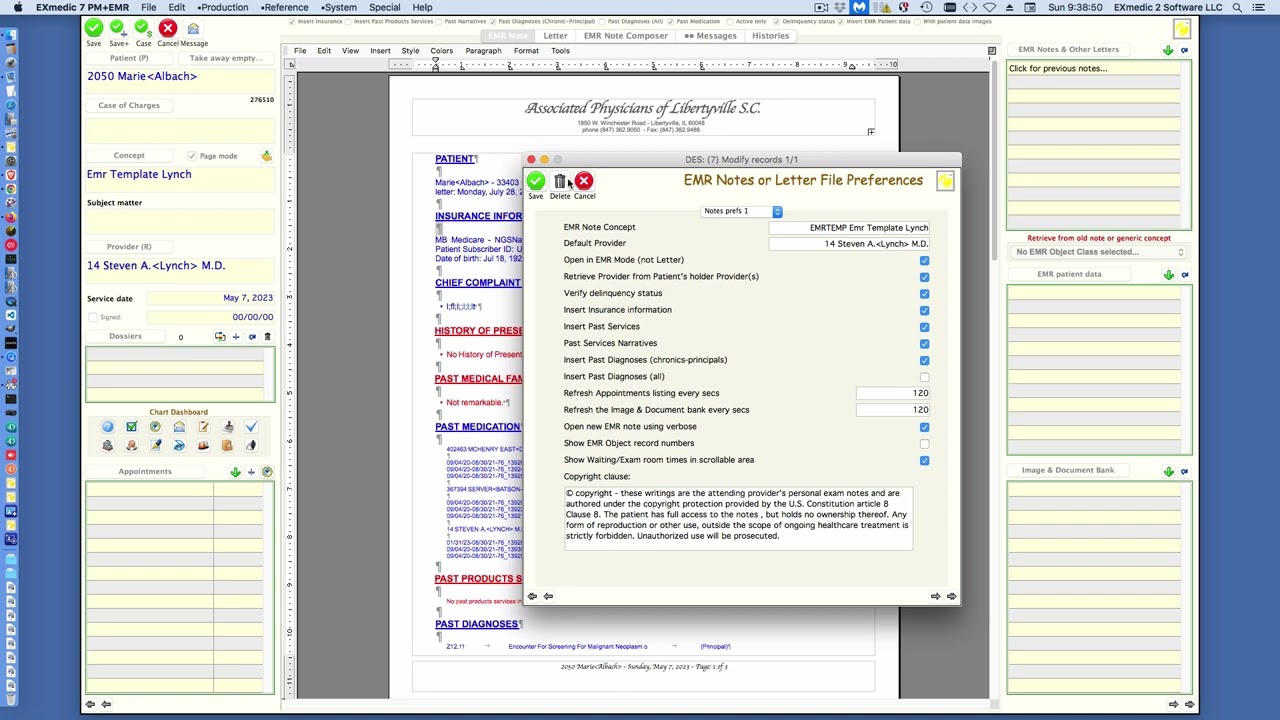Toggle Retrieve Provider from Patient's holder checkbox
This screenshot has height=720, width=1280.
click(x=924, y=277)
